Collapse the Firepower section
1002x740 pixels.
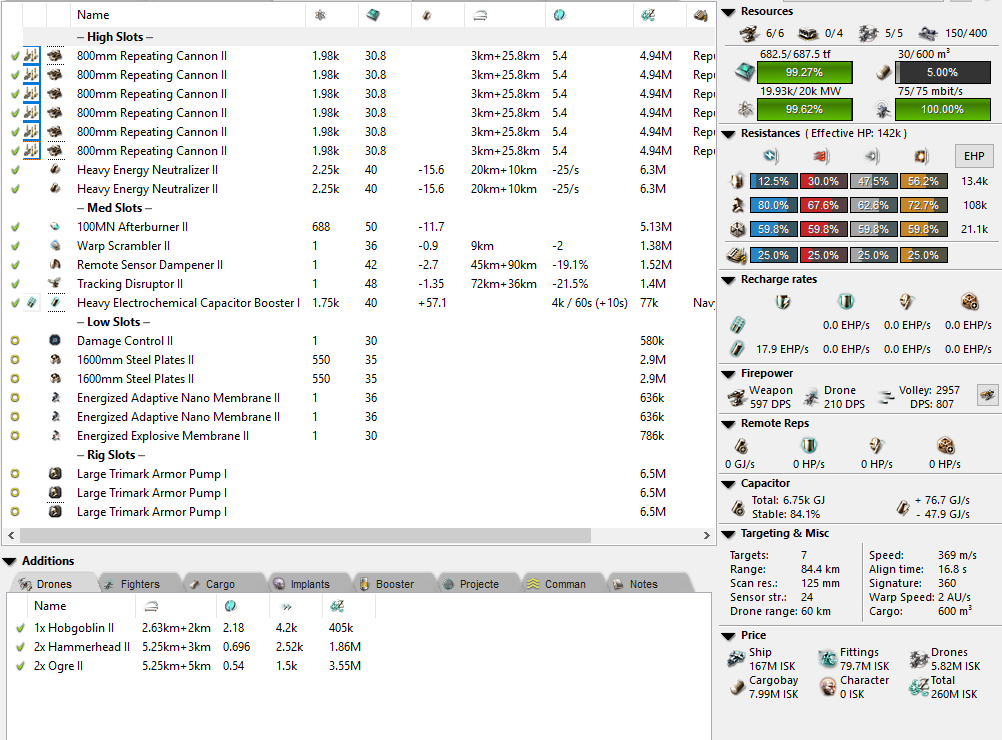(727, 373)
